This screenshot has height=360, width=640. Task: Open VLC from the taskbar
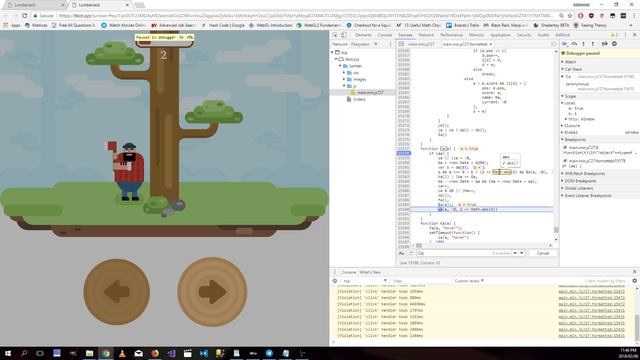coord(122,353)
